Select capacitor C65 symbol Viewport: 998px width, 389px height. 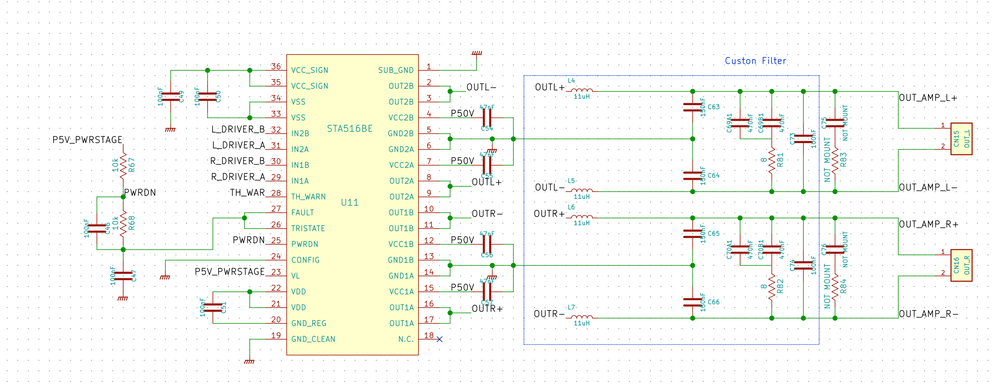point(692,234)
